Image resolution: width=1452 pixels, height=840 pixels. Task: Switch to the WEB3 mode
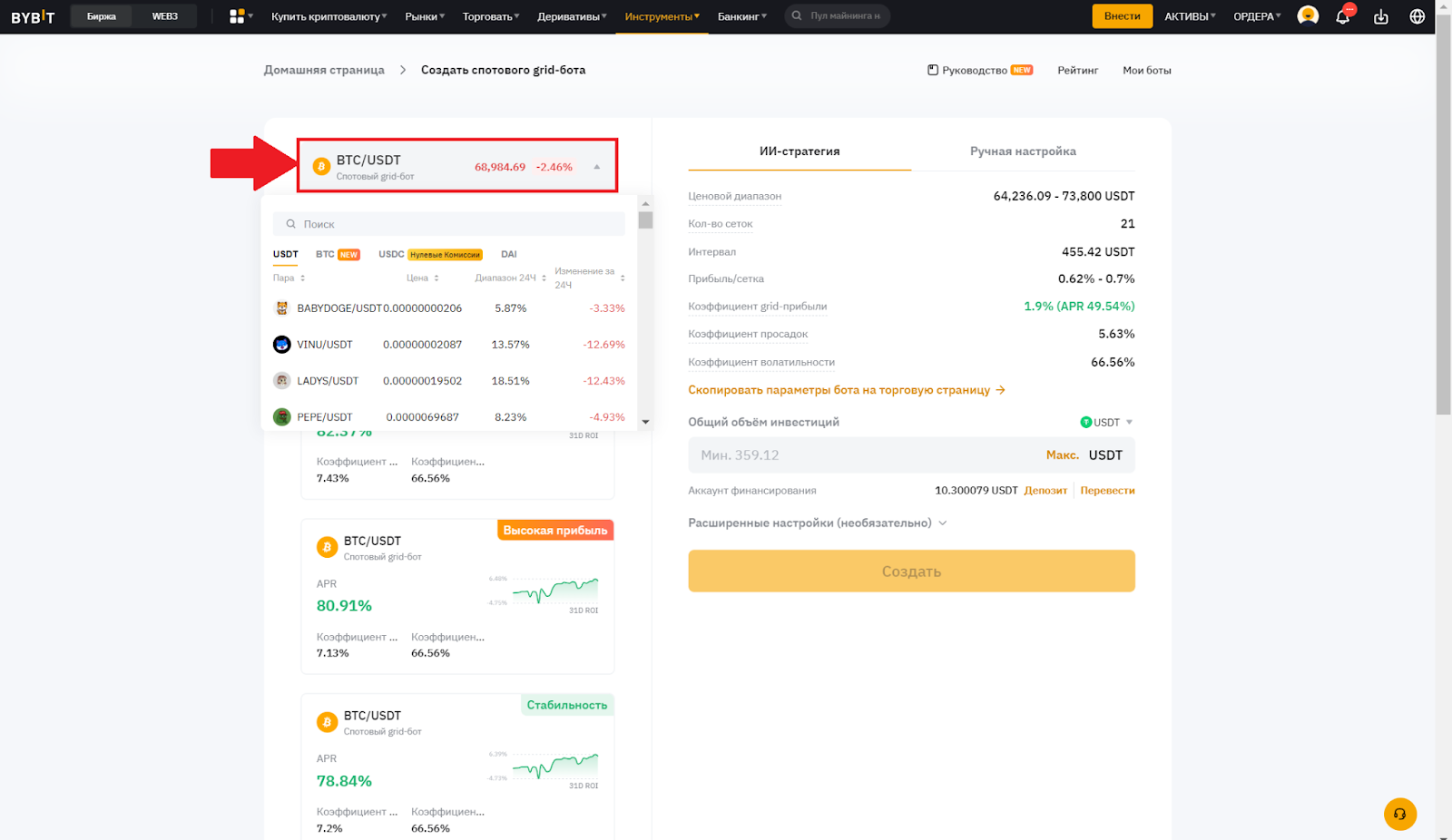[x=164, y=16]
